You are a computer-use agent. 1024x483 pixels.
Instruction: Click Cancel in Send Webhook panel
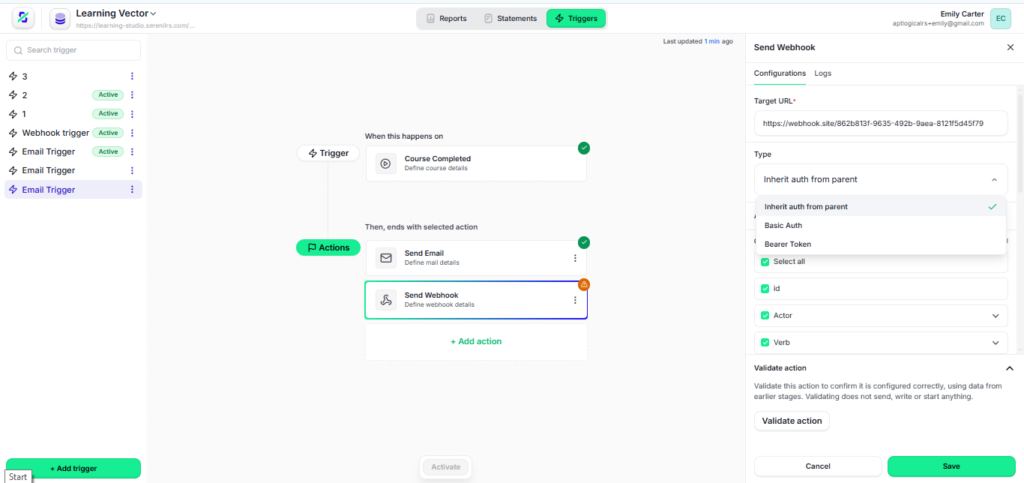(x=817, y=466)
